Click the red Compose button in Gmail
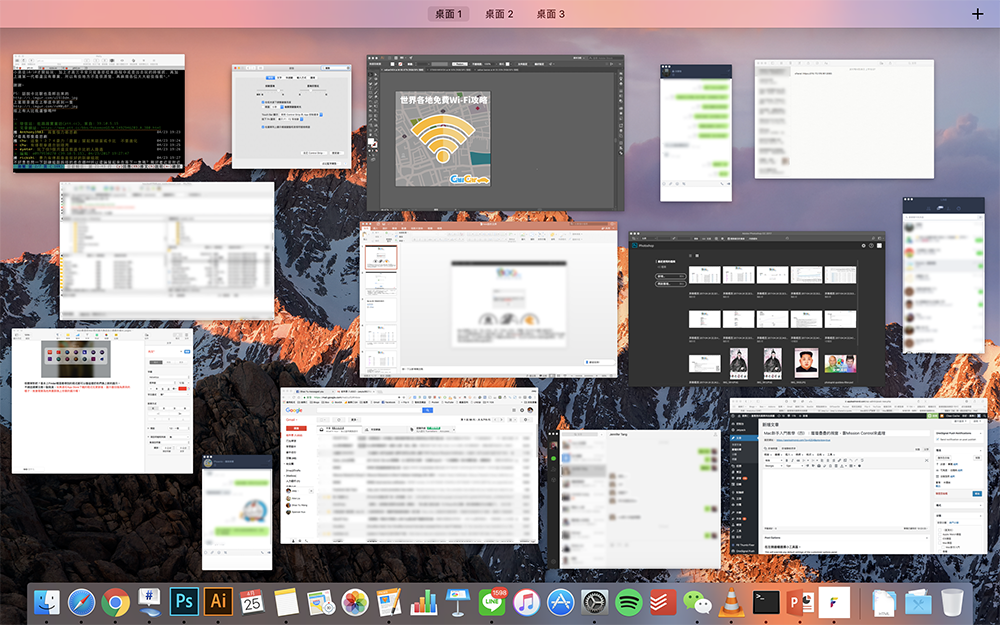Viewport: 1000px width, 625px height. (296, 428)
